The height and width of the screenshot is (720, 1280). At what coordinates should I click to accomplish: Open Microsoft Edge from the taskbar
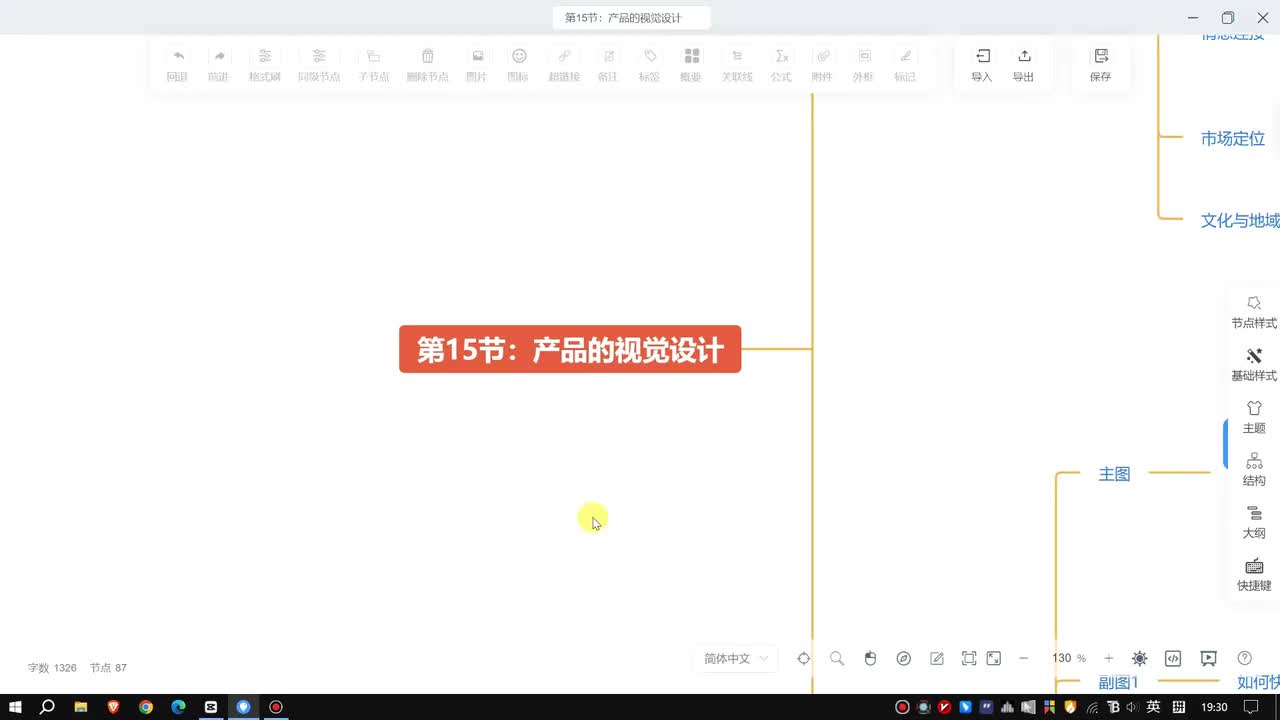point(178,707)
